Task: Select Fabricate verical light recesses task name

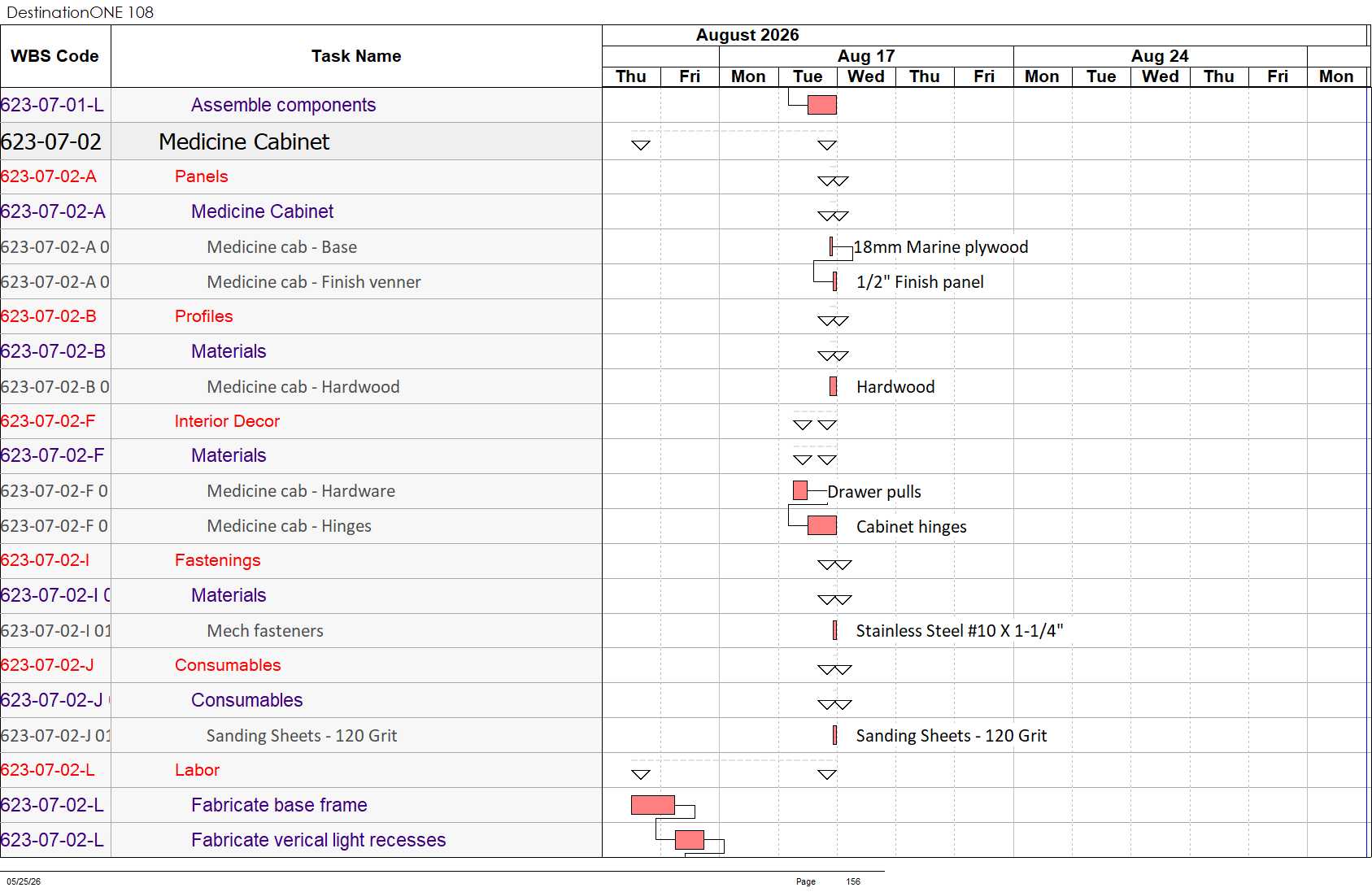Action: point(318,840)
